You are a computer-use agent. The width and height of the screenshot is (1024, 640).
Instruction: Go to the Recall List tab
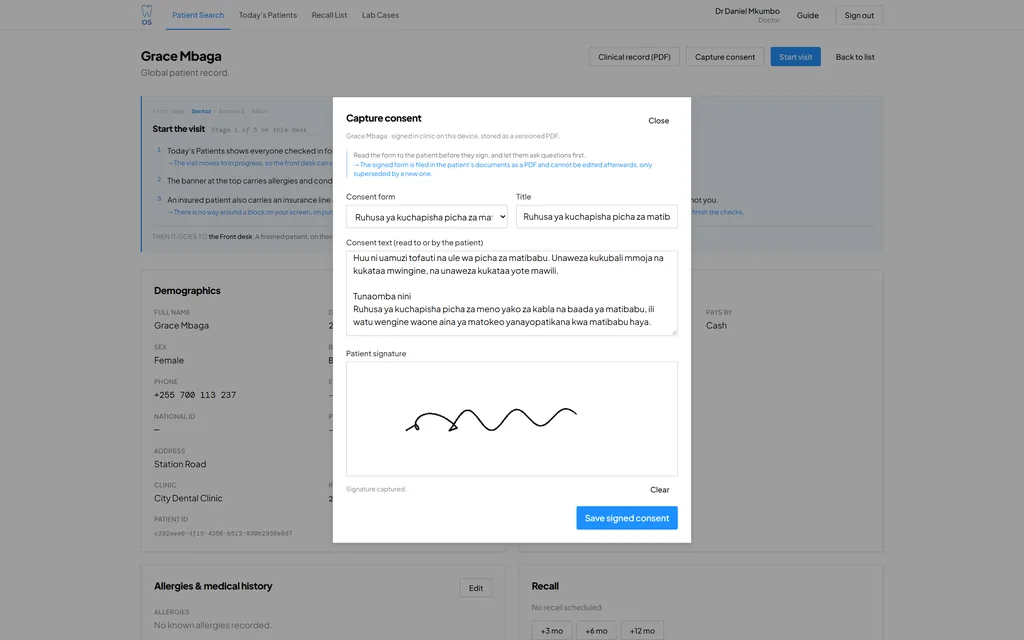click(329, 15)
